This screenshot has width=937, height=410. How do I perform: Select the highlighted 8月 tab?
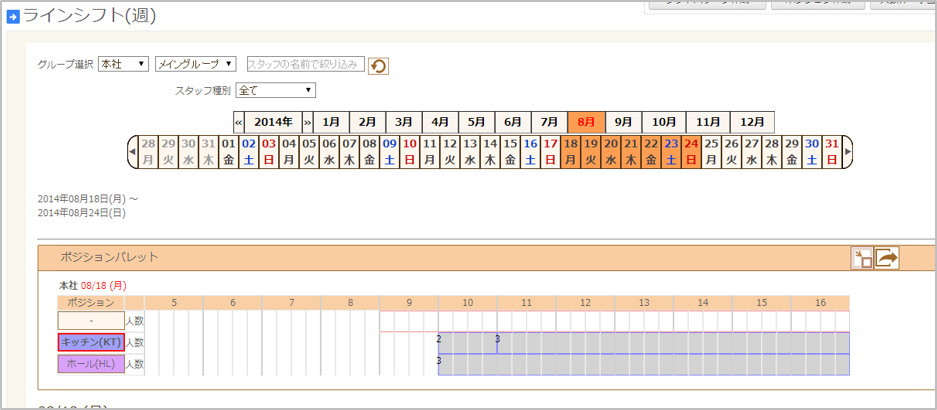coord(586,122)
